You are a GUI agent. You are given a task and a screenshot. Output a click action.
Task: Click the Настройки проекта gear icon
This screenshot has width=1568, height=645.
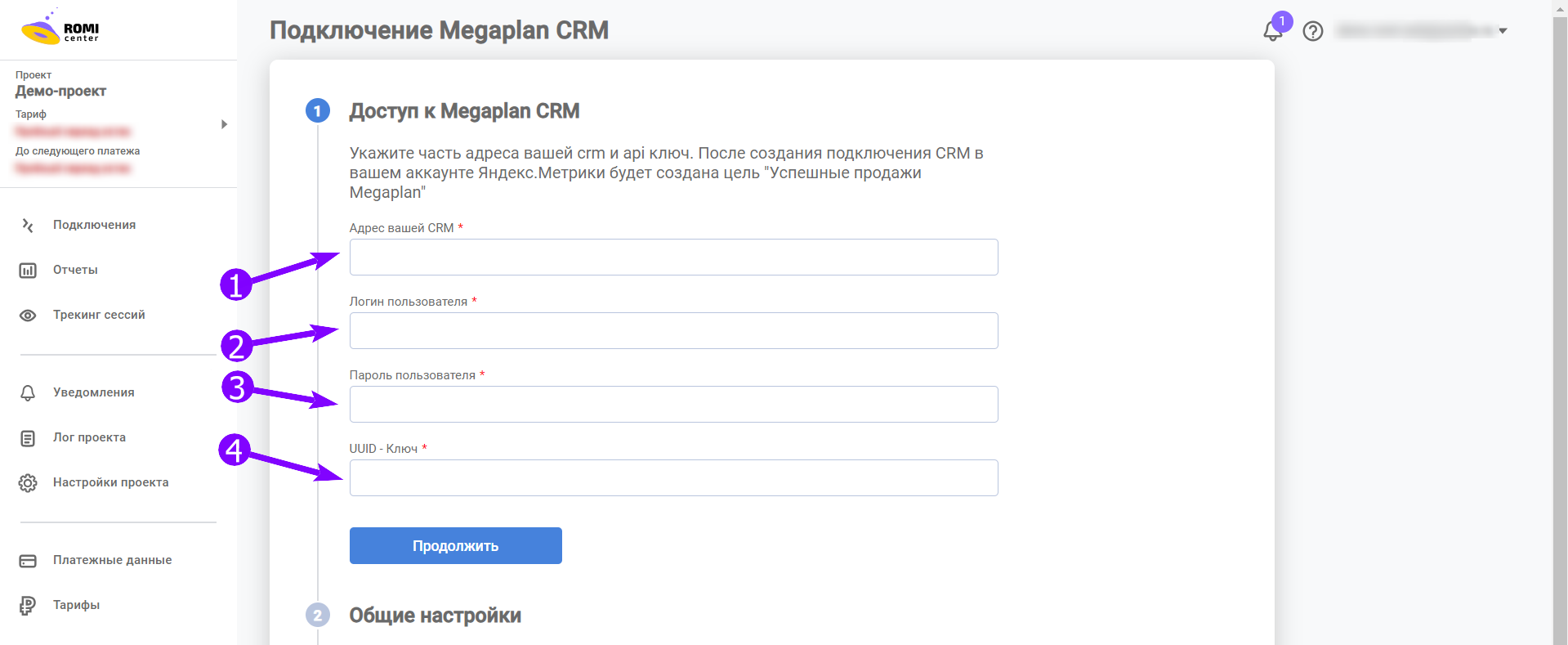pyautogui.click(x=28, y=483)
